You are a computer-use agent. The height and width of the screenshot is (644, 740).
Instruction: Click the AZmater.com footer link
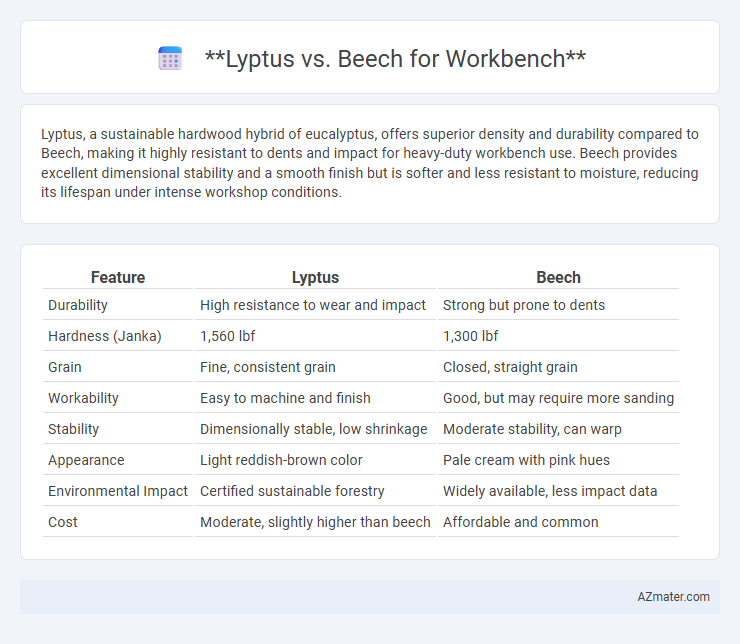point(673,597)
